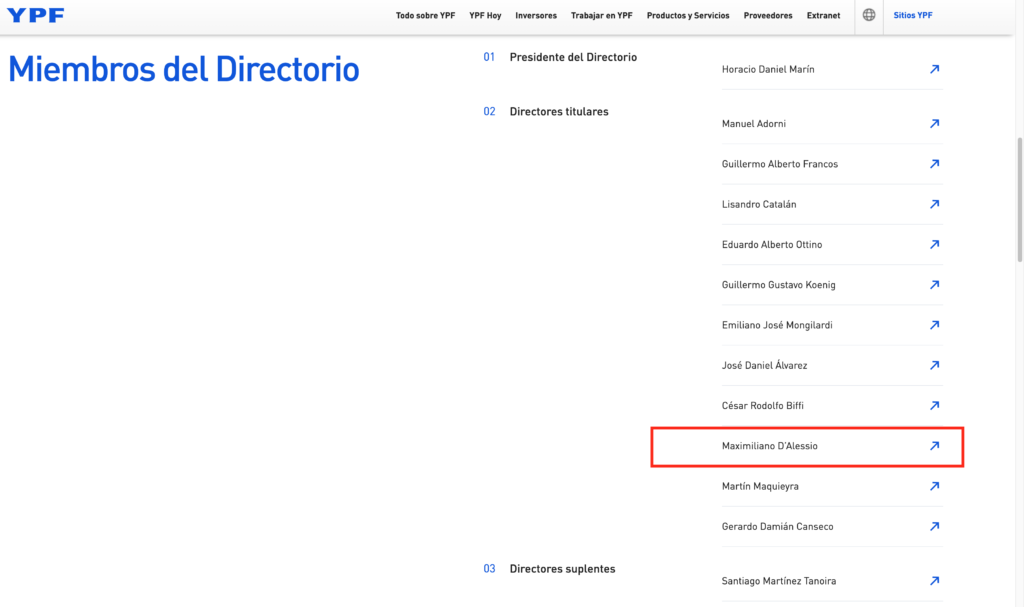This screenshot has width=1024, height=607.
Task: Click arrow icon beside Maximiliano D'Alessio
Action: pyautogui.click(x=934, y=446)
